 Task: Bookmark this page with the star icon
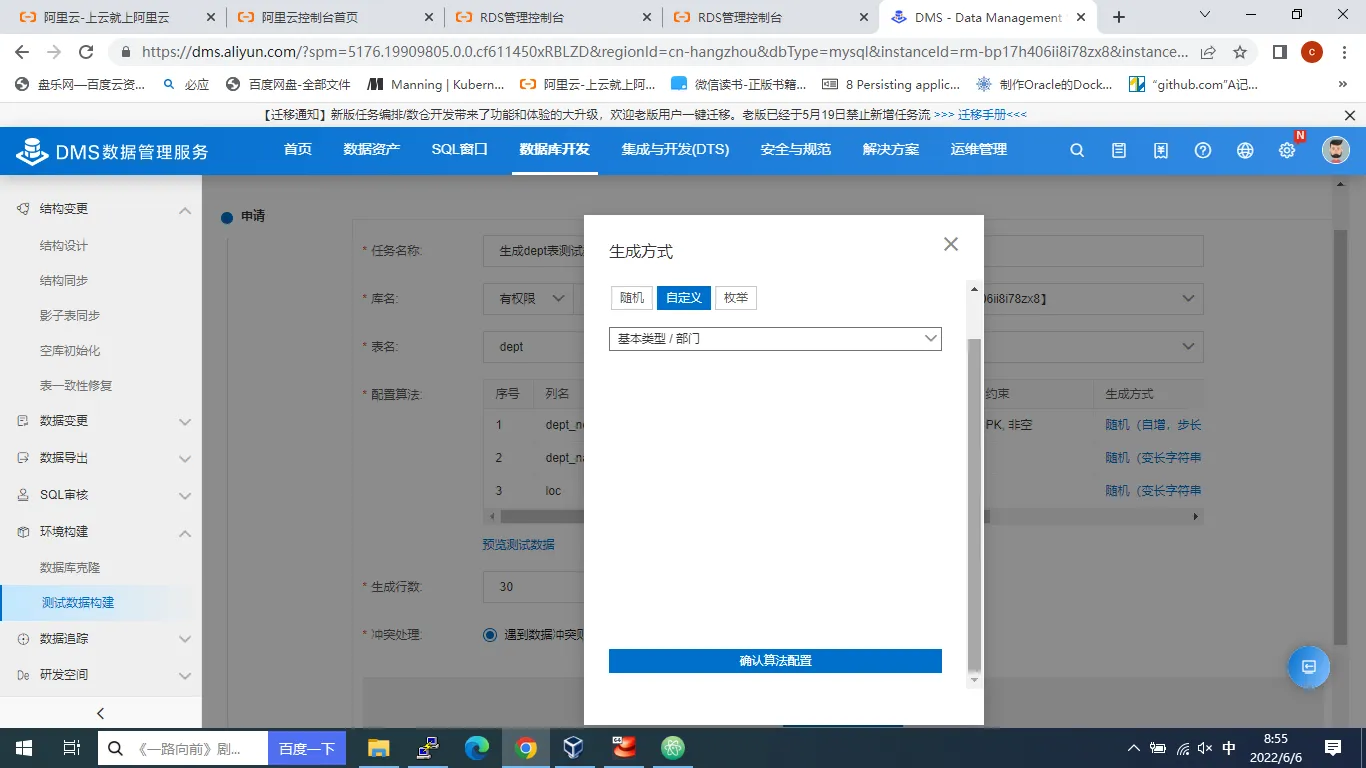pyautogui.click(x=1240, y=52)
